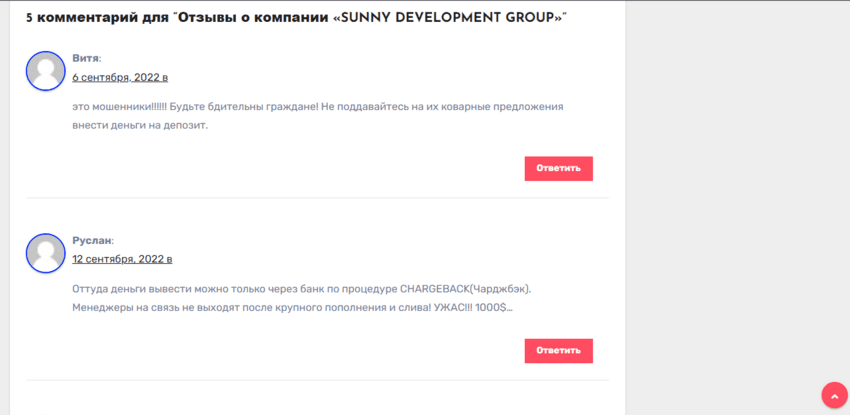The width and height of the screenshot is (850, 415).
Task: Click the "Отзывы о компании" heading text
Action: pyautogui.click(x=250, y=18)
